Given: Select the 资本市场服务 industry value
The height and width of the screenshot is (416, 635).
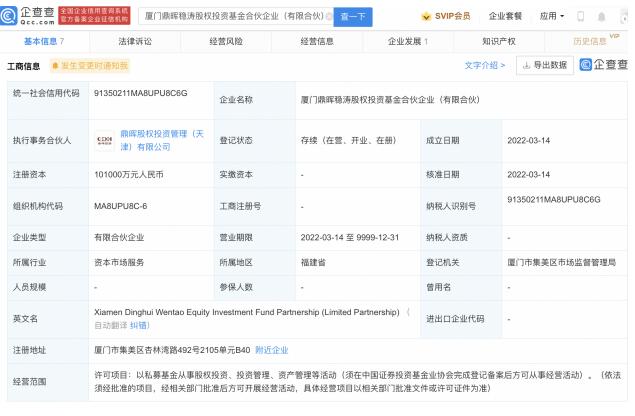Looking at the screenshot, I should pos(119,262).
